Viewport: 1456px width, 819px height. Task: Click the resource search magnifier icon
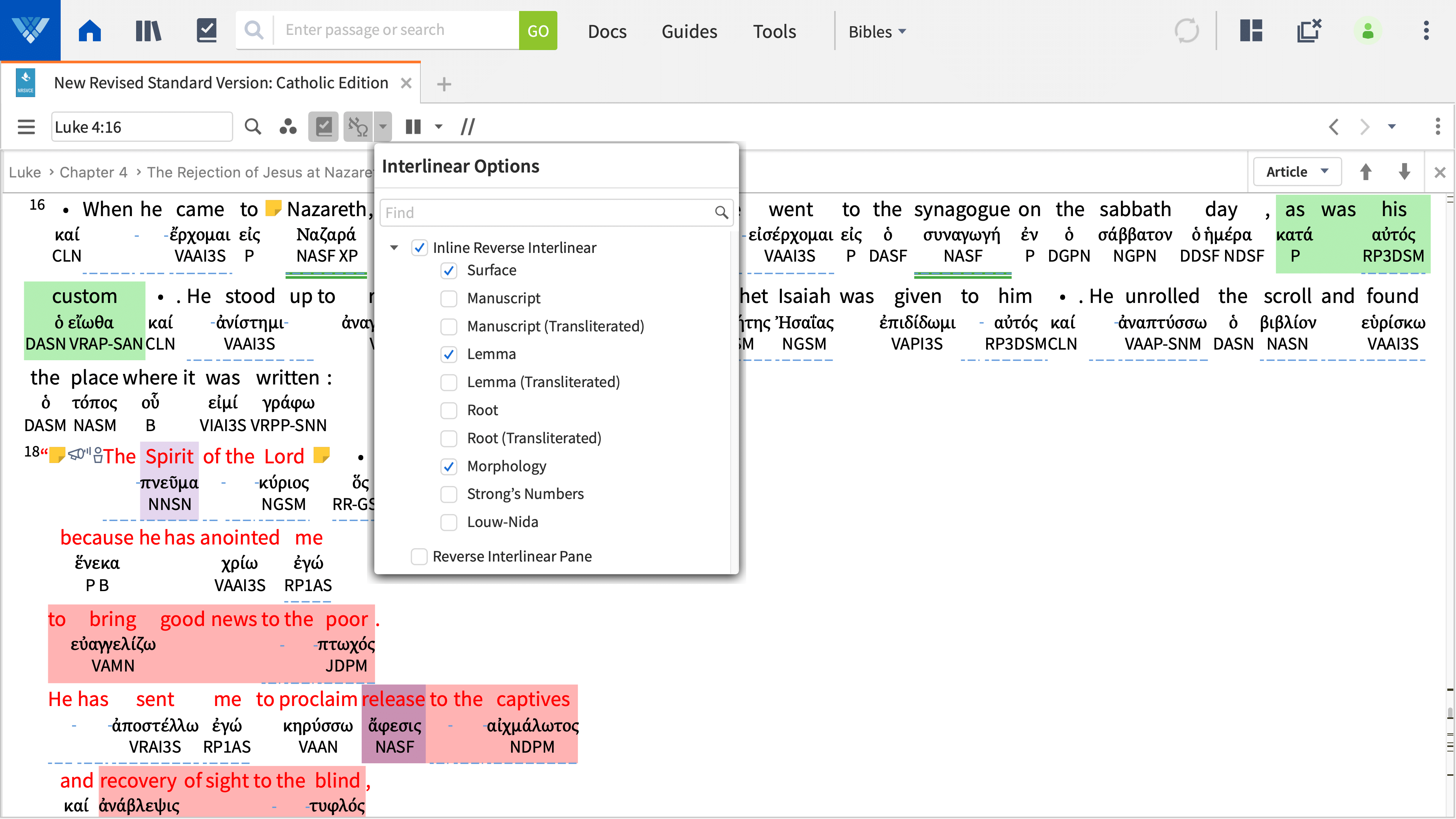(253, 127)
